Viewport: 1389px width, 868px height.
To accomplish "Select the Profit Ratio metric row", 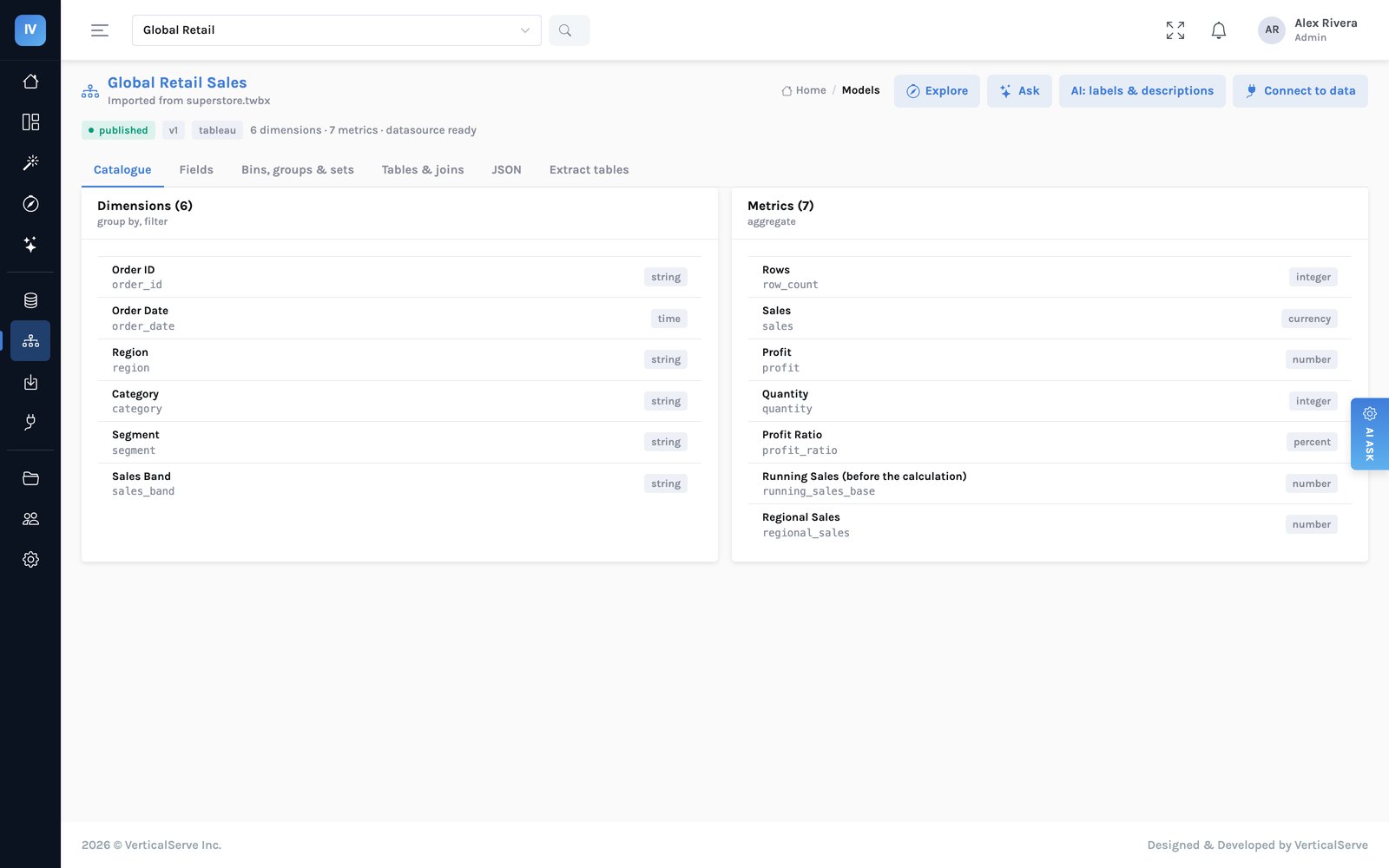I will click(x=1050, y=442).
